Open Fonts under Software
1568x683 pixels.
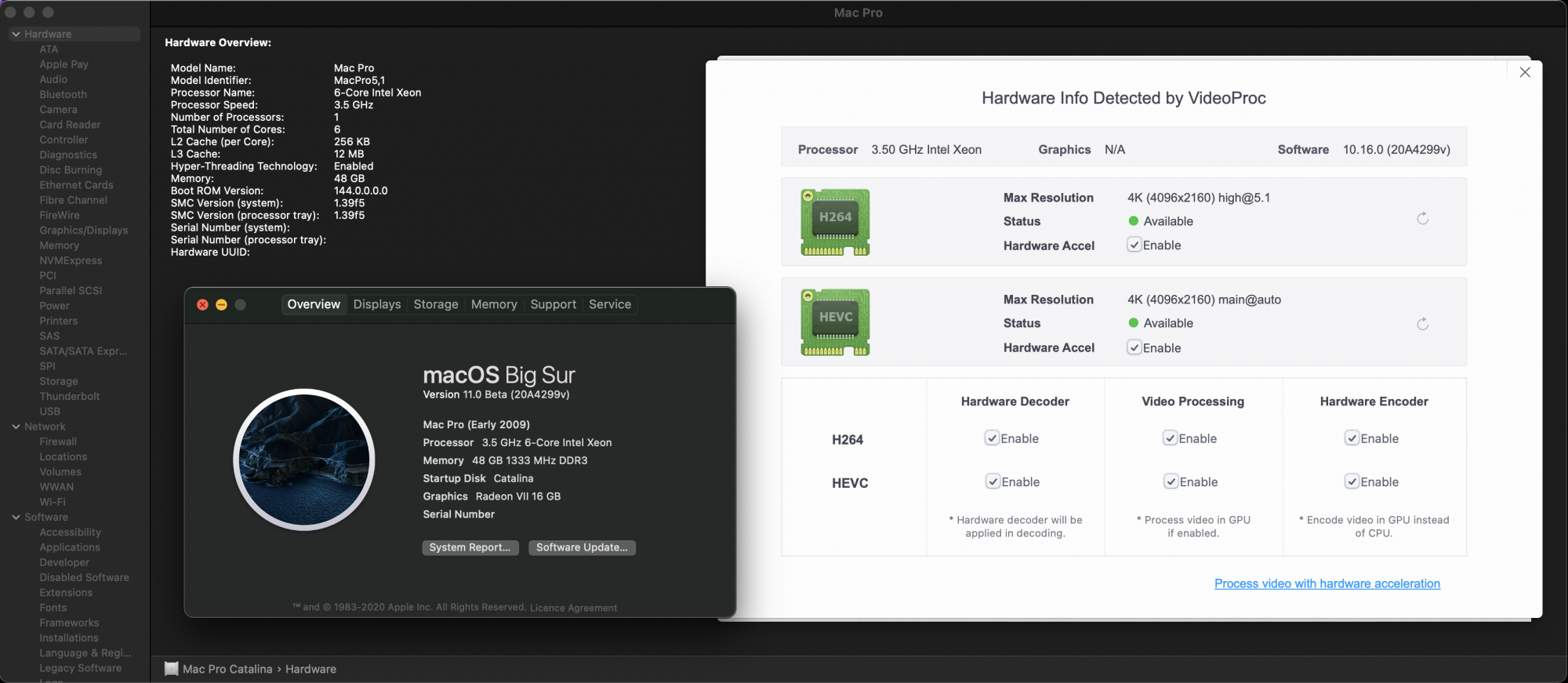click(53, 608)
